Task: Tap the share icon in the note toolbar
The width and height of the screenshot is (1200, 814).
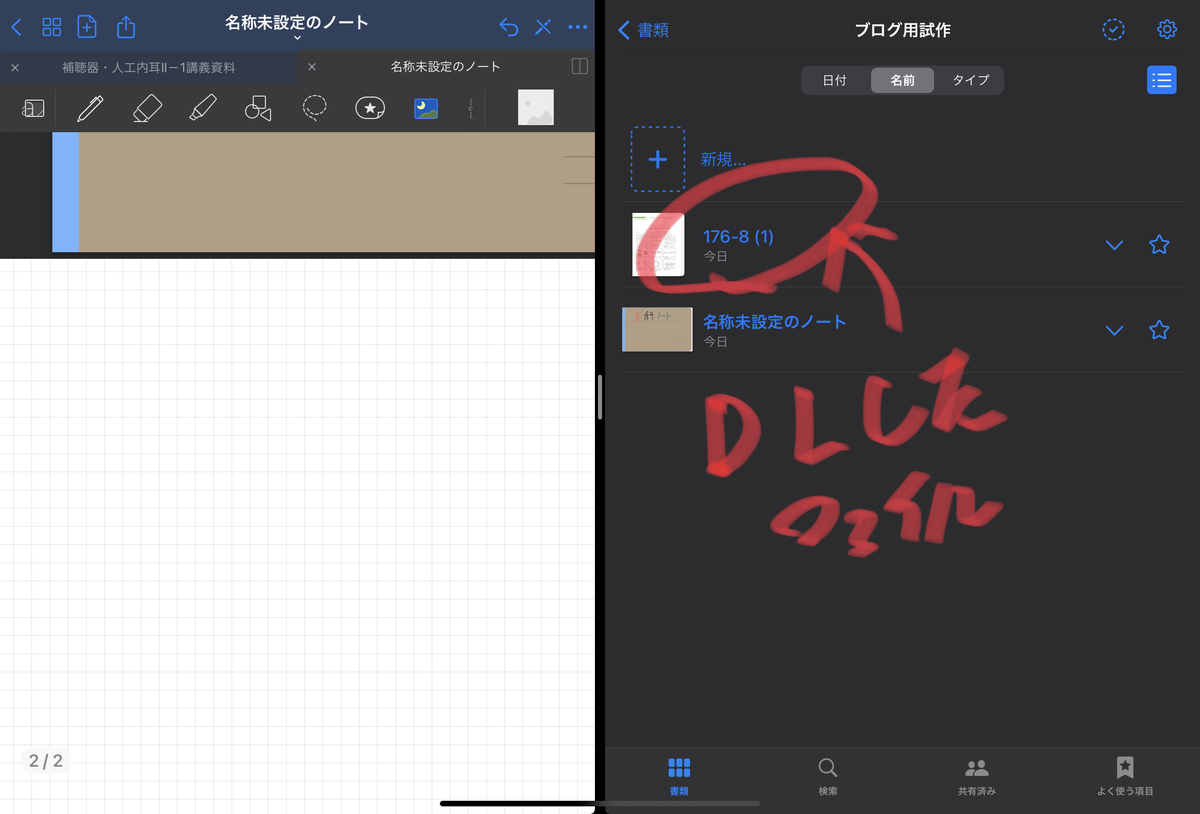Action: click(125, 27)
